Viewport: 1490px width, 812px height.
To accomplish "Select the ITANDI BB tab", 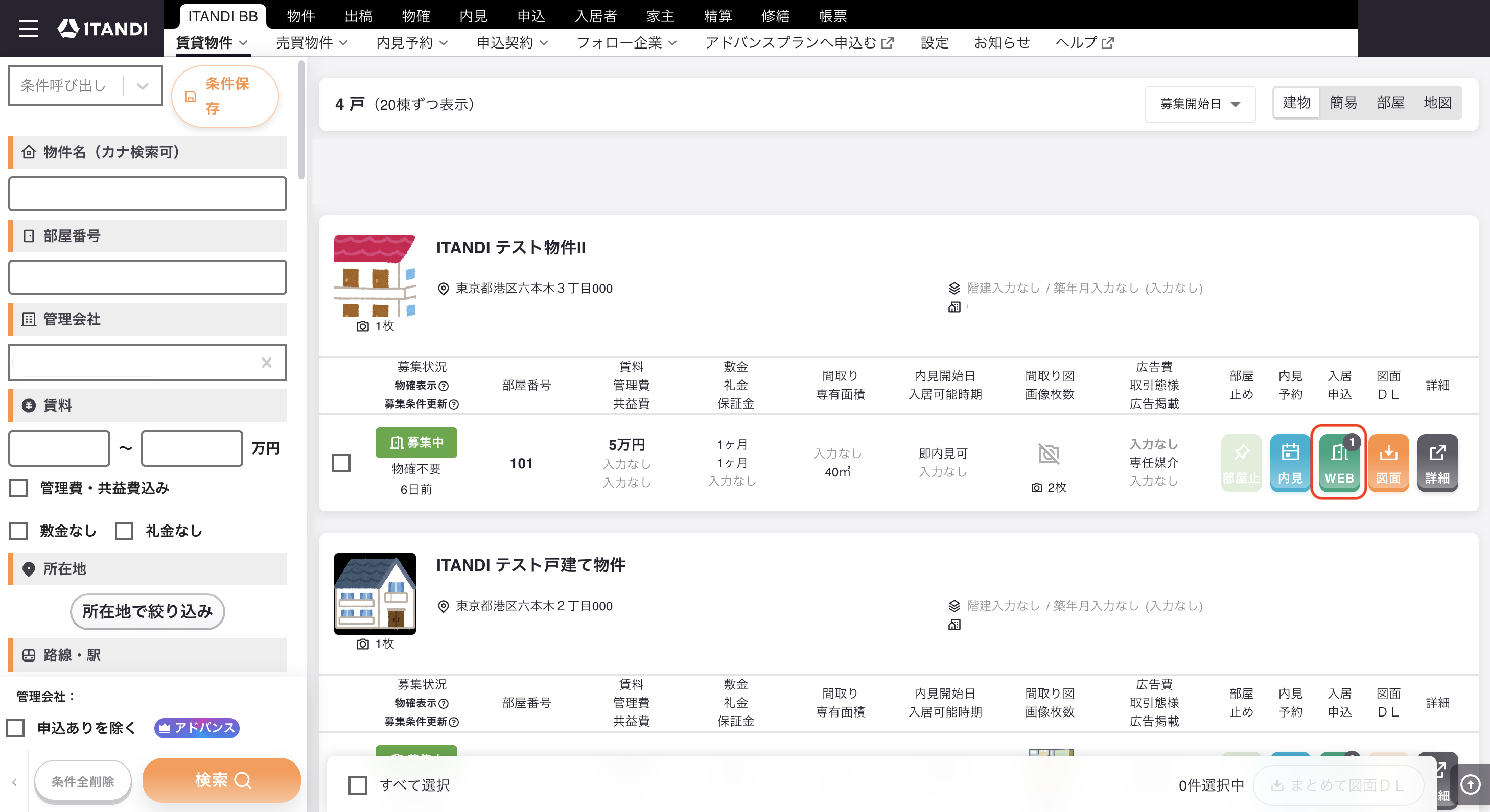I will click(223, 16).
